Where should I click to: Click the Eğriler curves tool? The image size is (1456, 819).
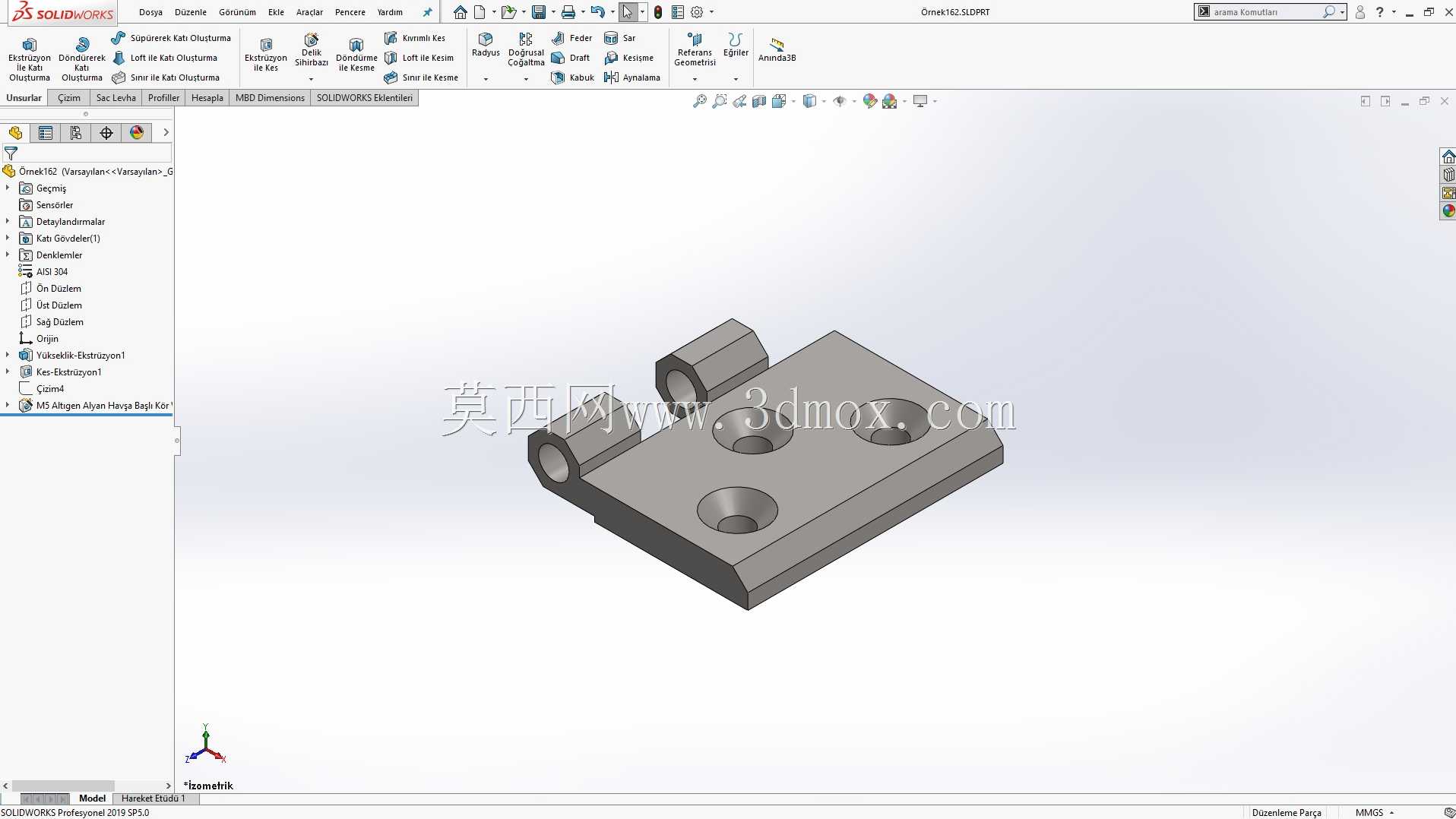pos(735,45)
